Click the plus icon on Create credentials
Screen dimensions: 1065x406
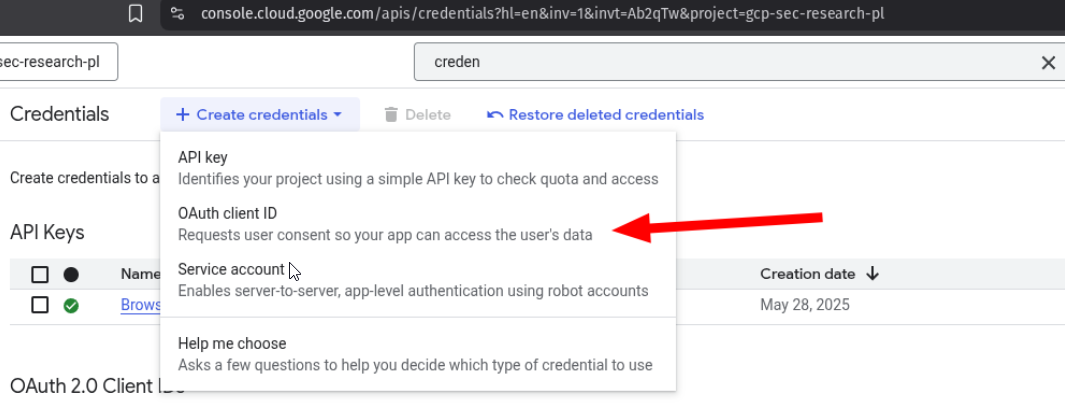click(x=182, y=115)
